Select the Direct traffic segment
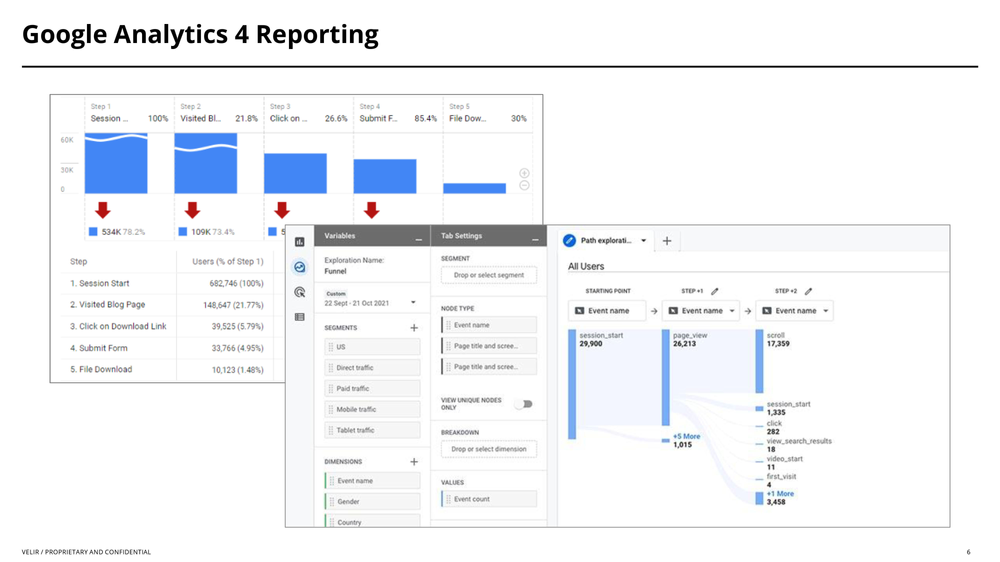Viewport: 1000px width, 562px height. (x=372, y=367)
